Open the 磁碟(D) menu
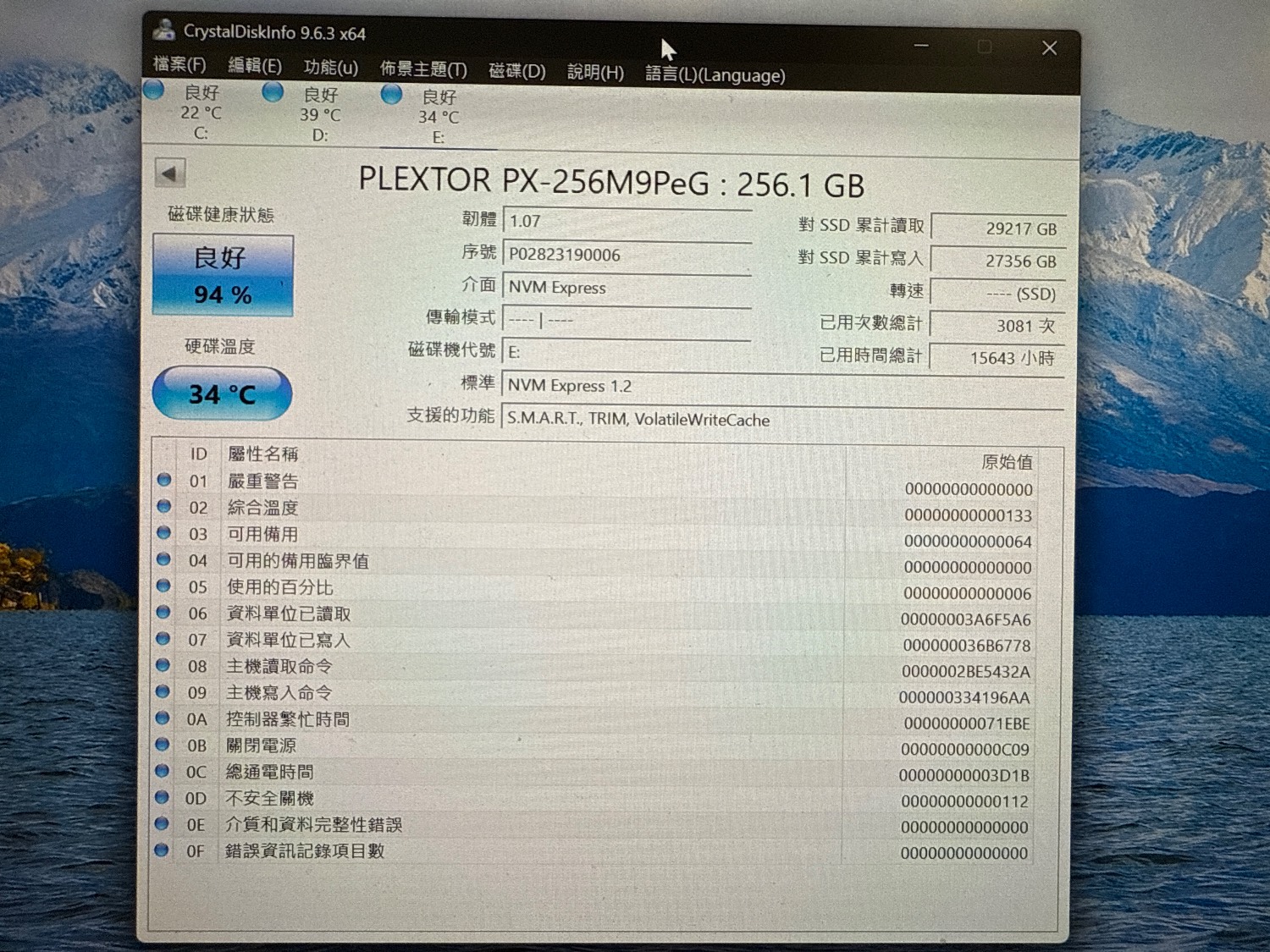The width and height of the screenshot is (1270, 952). click(517, 71)
